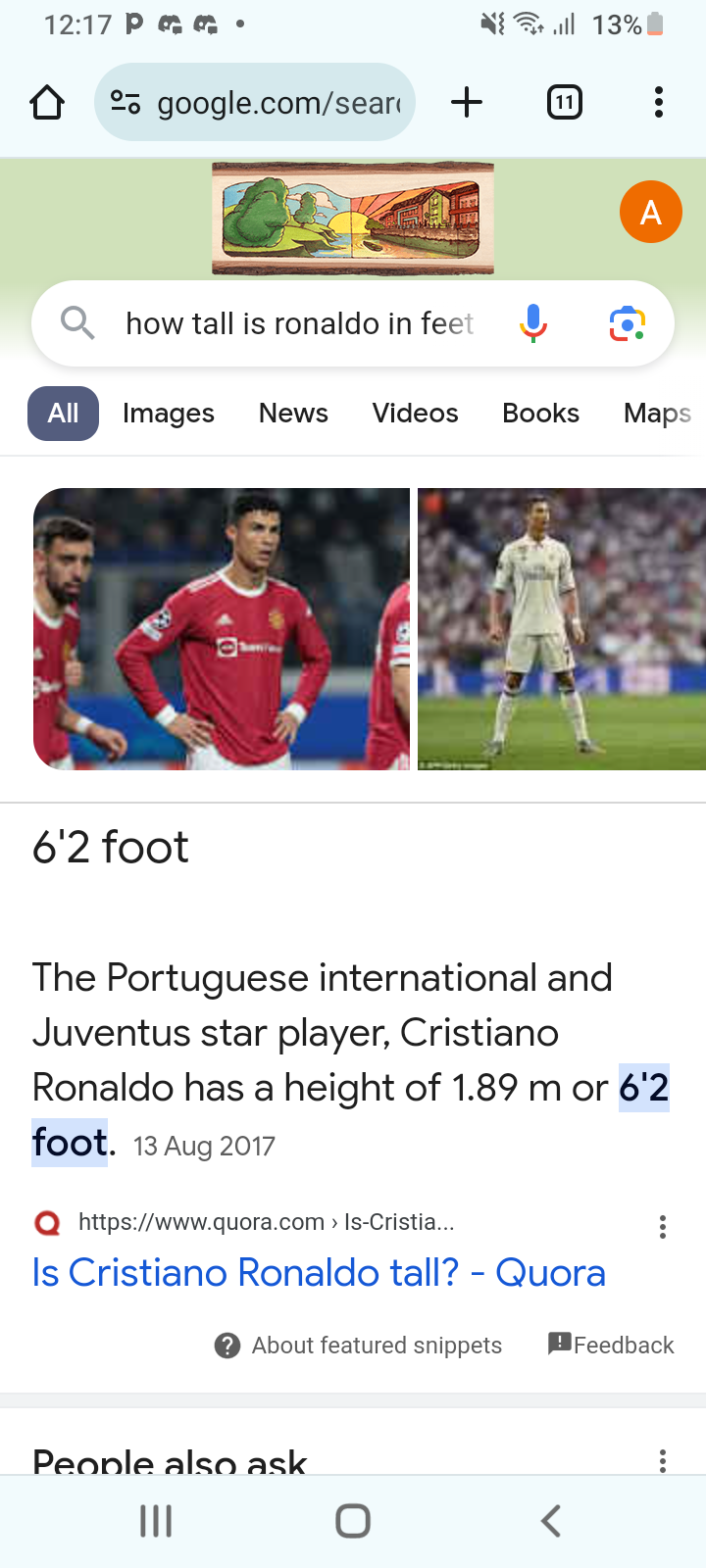The height and width of the screenshot is (1568, 706).
Task: Open a new tab with plus icon
Action: pyautogui.click(x=467, y=102)
